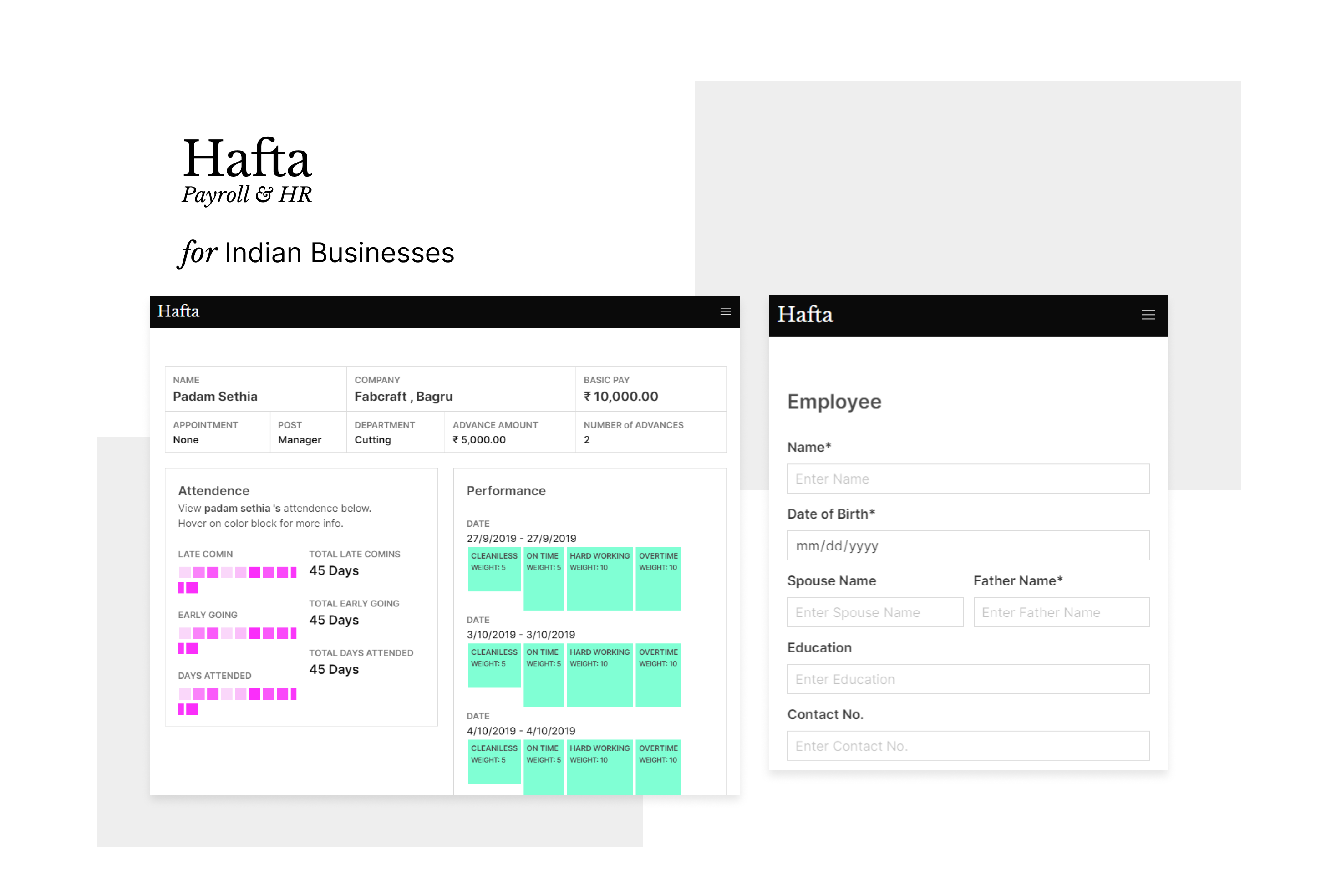The height and width of the screenshot is (896, 1326).
Task: Click Overtime block for 3/10/2019
Action: tap(658, 675)
